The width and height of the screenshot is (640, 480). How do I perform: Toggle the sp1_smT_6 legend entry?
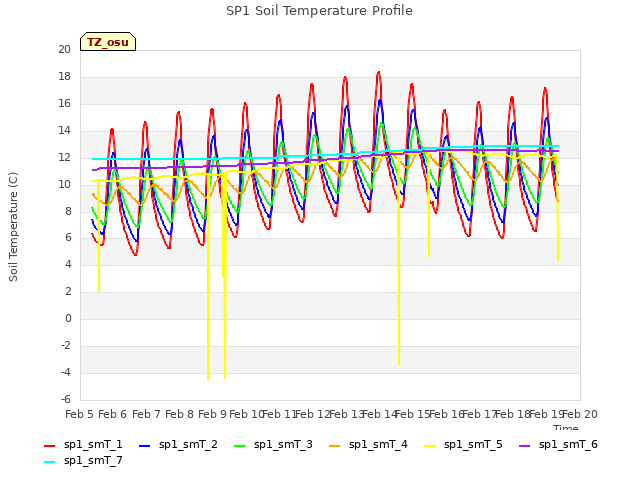[x=558, y=444]
